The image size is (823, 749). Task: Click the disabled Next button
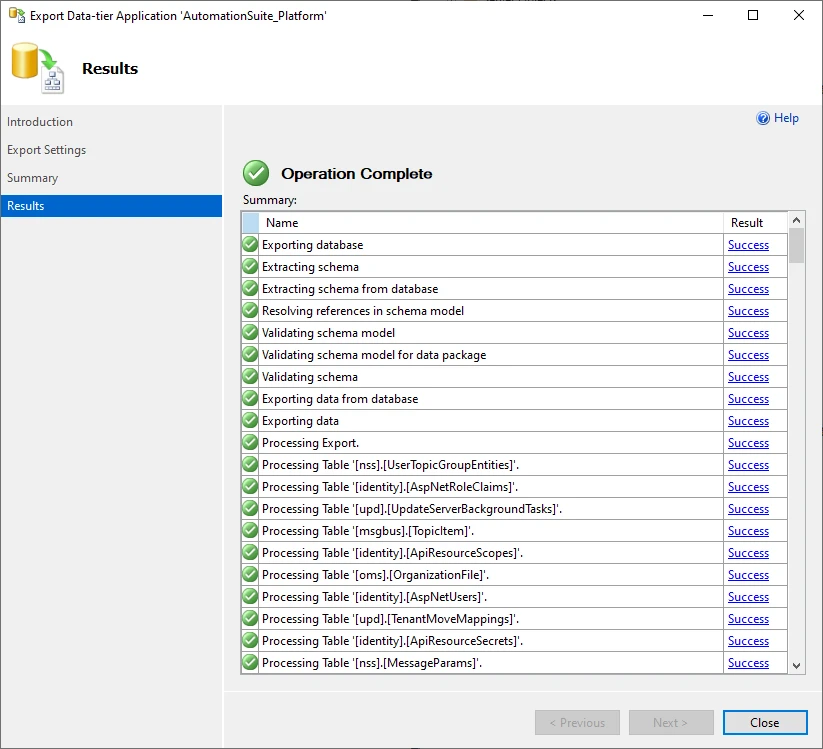671,723
